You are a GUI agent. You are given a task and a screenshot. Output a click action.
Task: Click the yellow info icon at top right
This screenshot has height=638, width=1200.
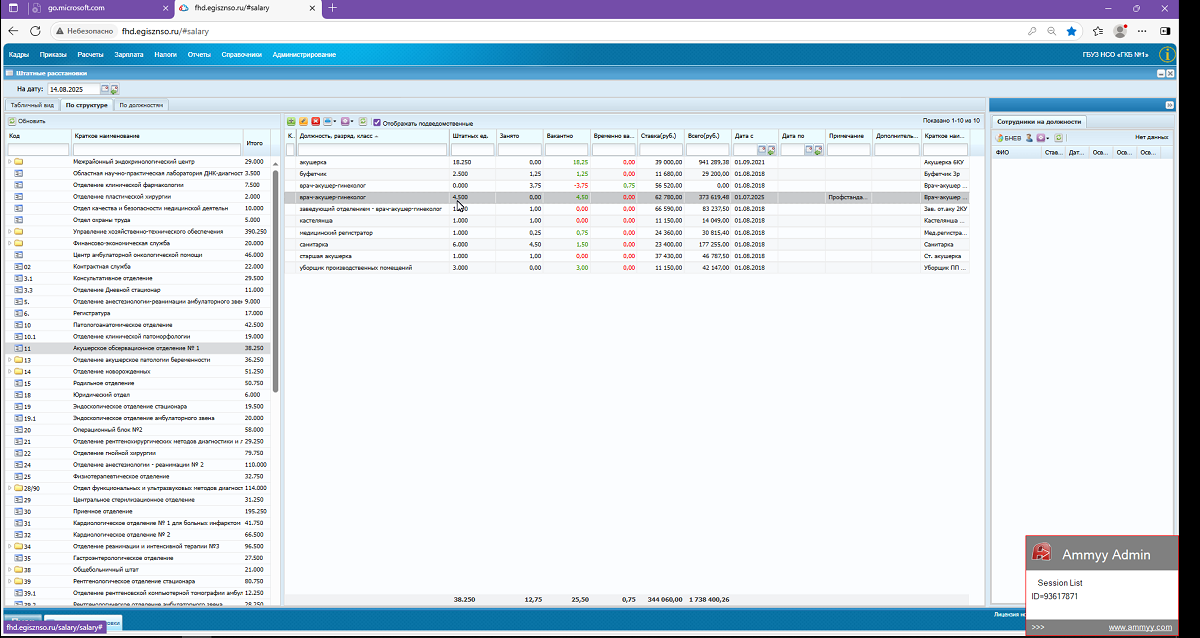pyautogui.click(x=1166, y=54)
